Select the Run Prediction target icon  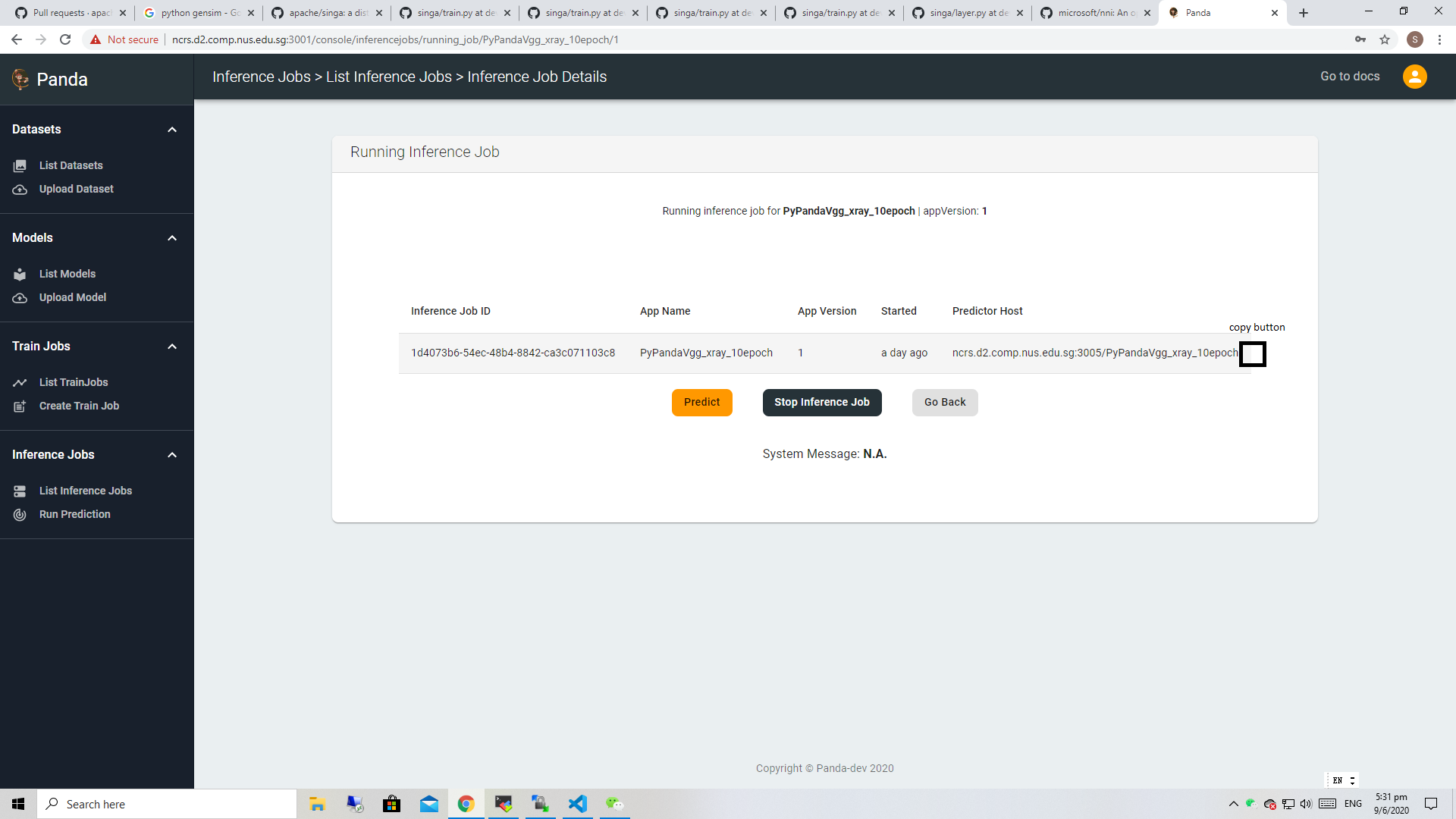click(x=19, y=514)
